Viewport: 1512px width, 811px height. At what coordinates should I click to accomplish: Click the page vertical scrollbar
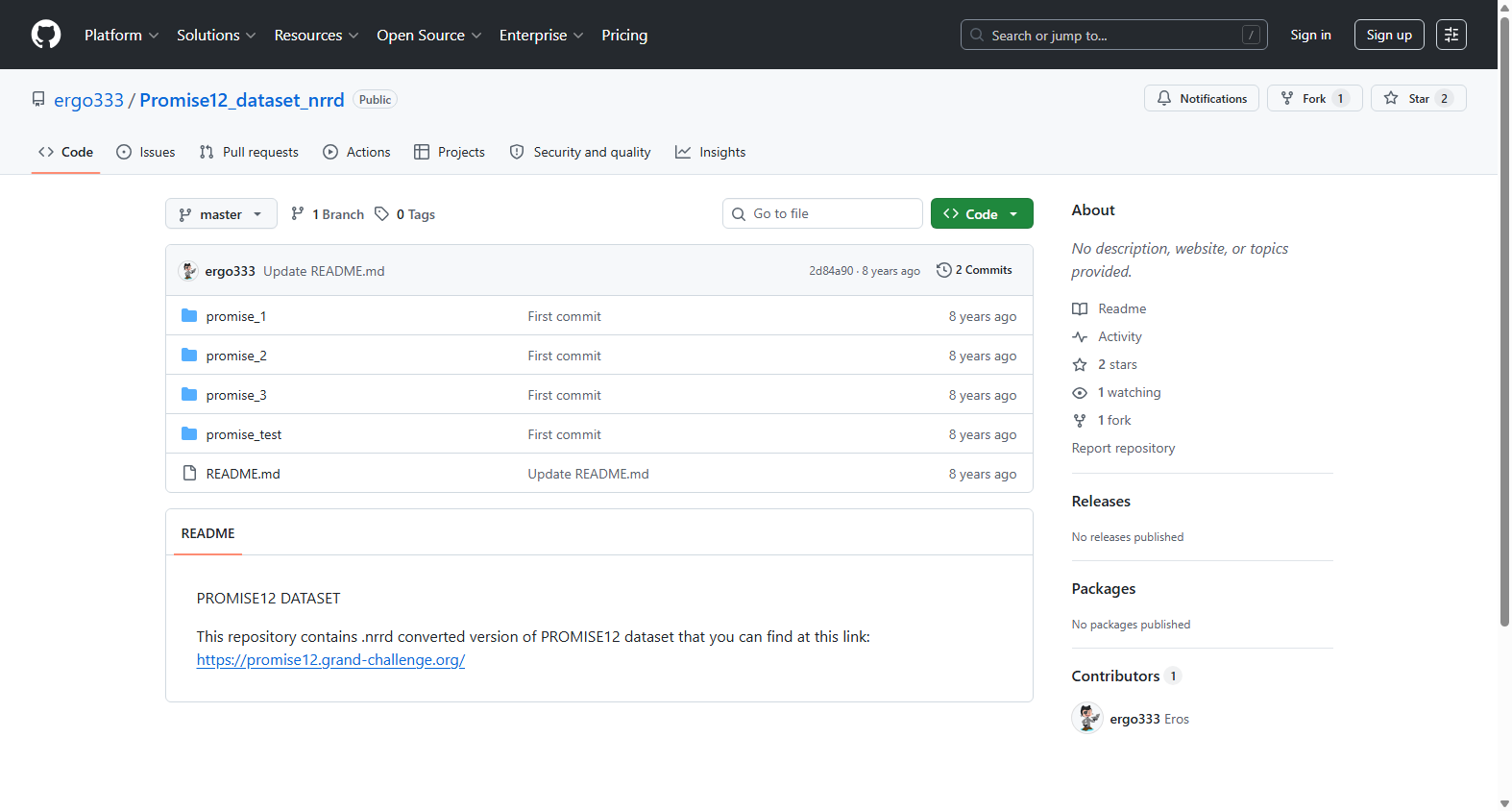point(1504,317)
